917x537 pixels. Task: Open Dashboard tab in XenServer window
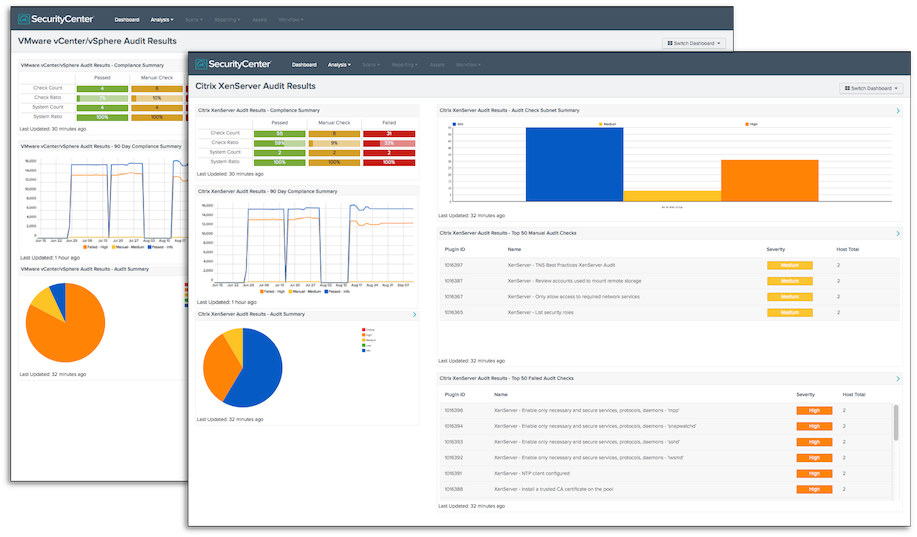(x=304, y=65)
